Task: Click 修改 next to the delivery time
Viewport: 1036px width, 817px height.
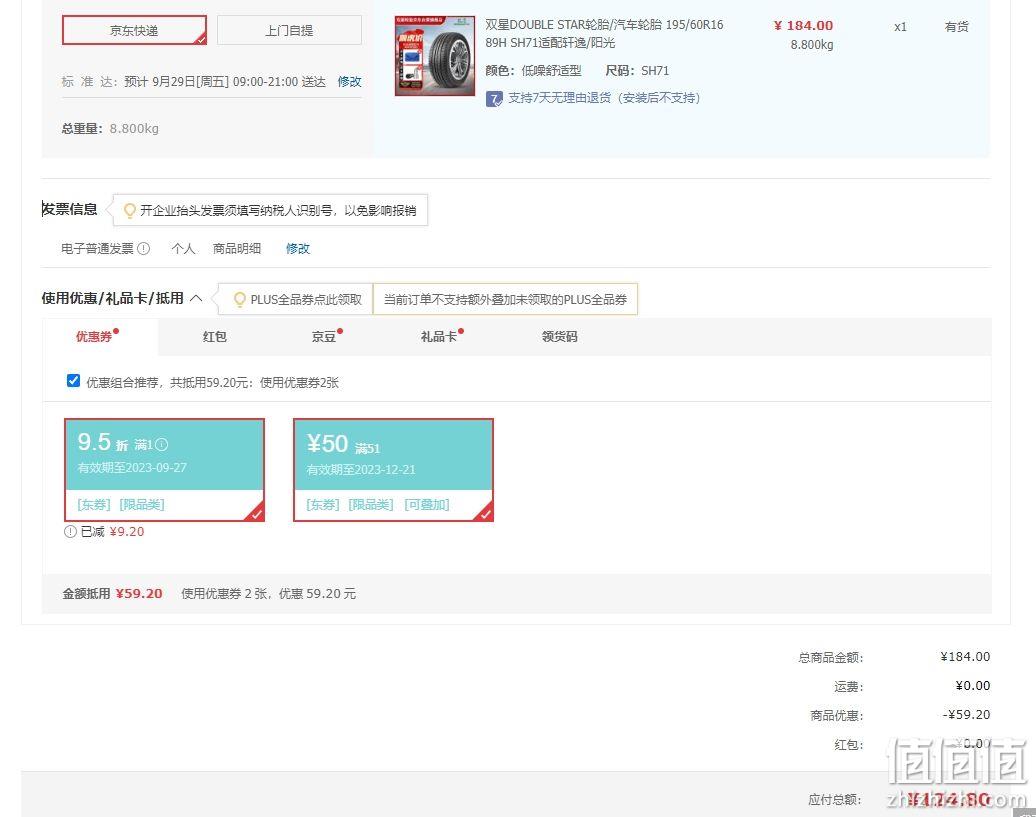Action: pos(350,81)
